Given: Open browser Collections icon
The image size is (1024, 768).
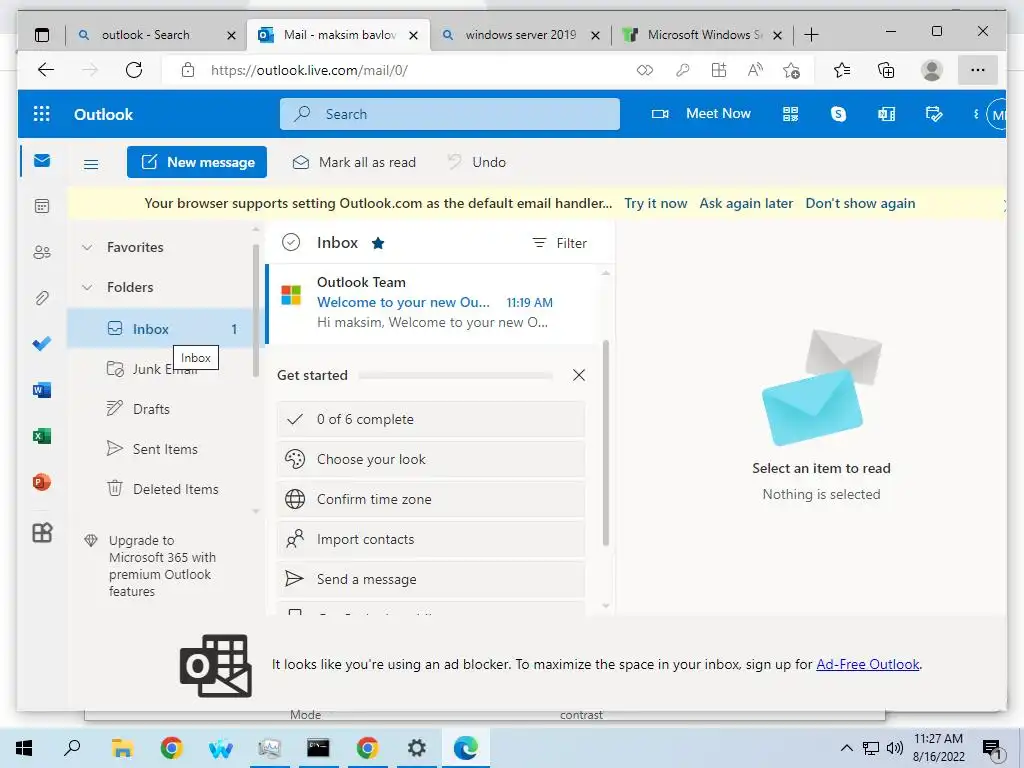Looking at the screenshot, I should (x=886, y=70).
